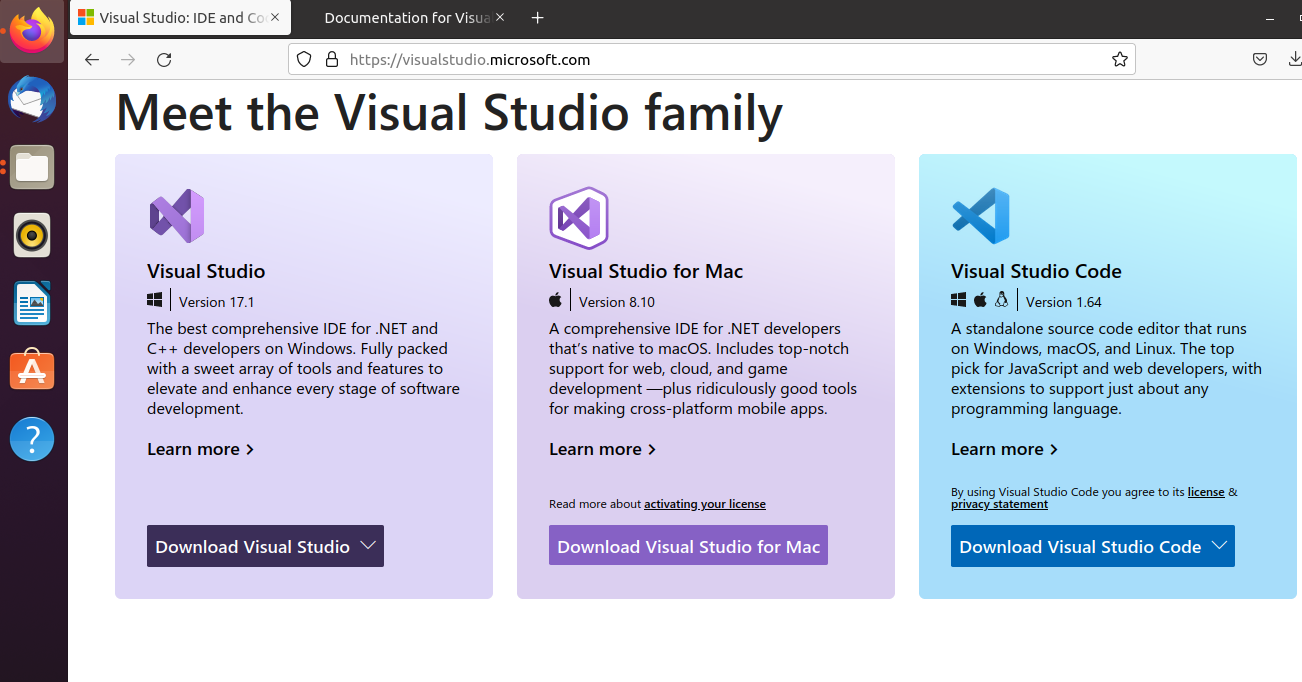
Task: Go back one page in browser
Action: pyautogui.click(x=92, y=60)
